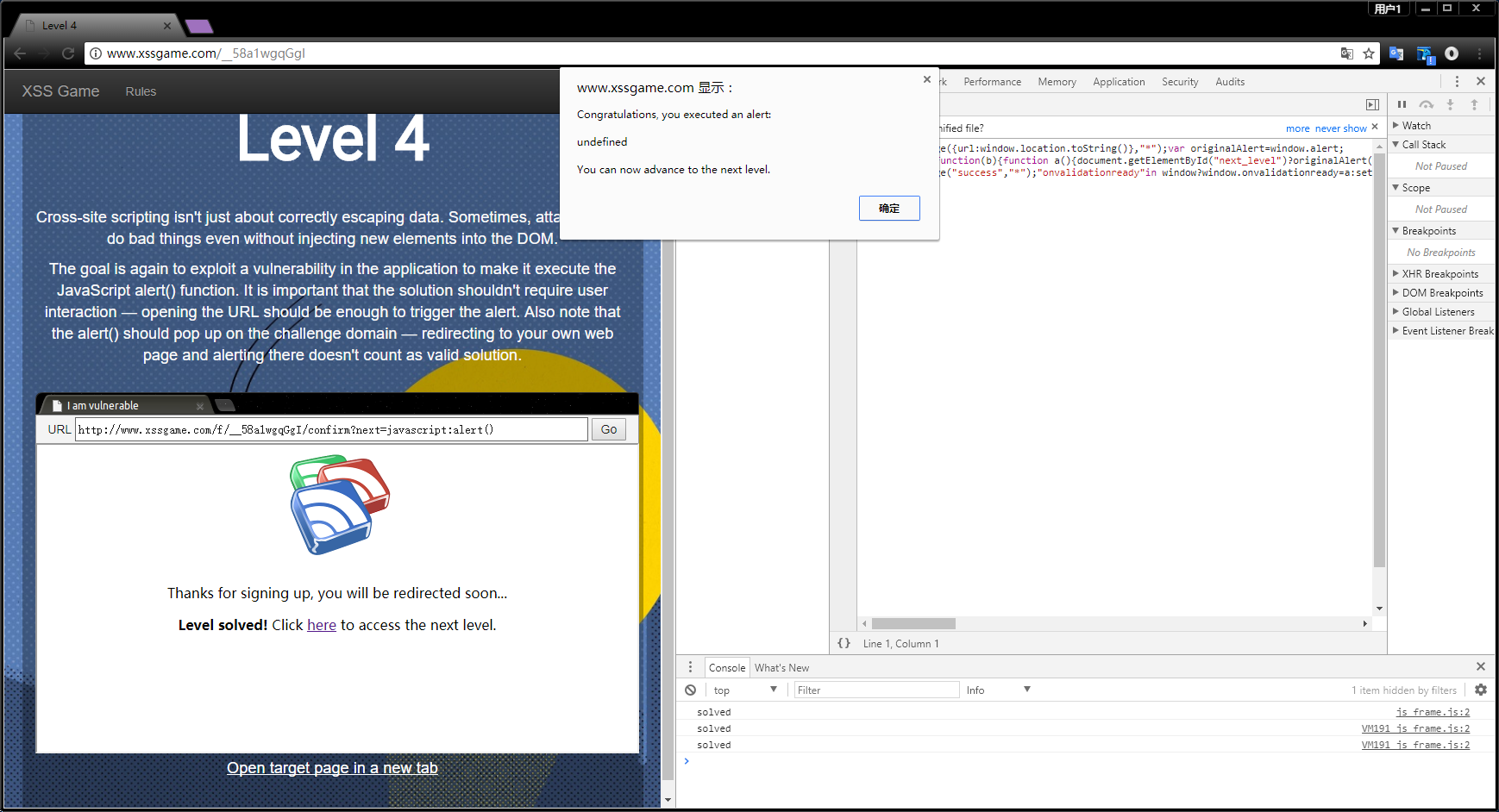Click the clear console icon
This screenshot has height=812, width=1499.
690,690
